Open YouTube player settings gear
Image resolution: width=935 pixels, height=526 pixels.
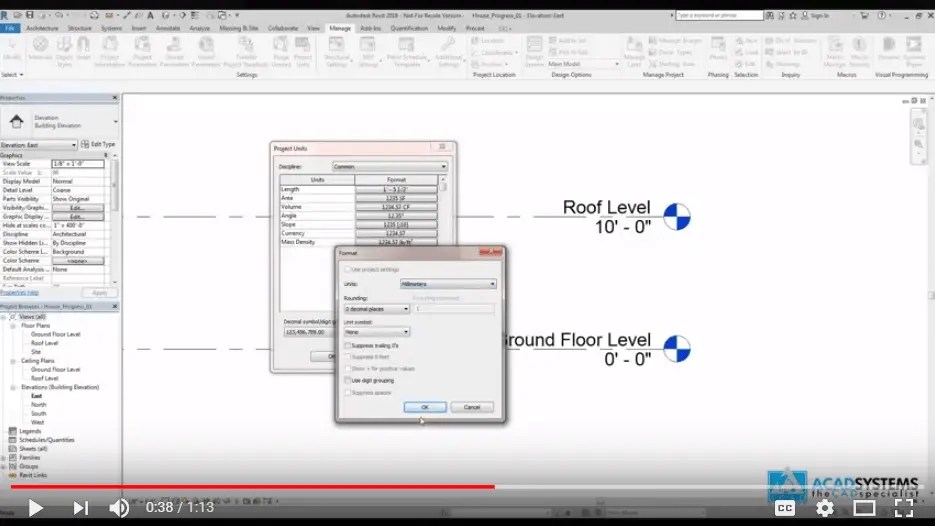[x=825, y=508]
